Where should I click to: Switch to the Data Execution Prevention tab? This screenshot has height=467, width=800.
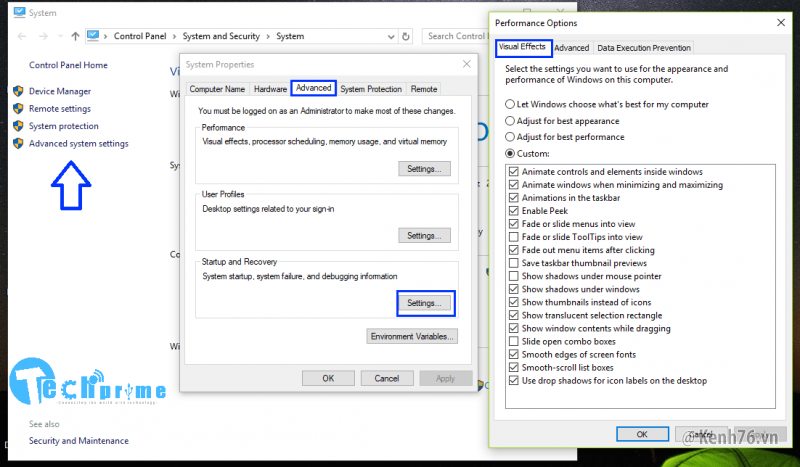point(643,47)
